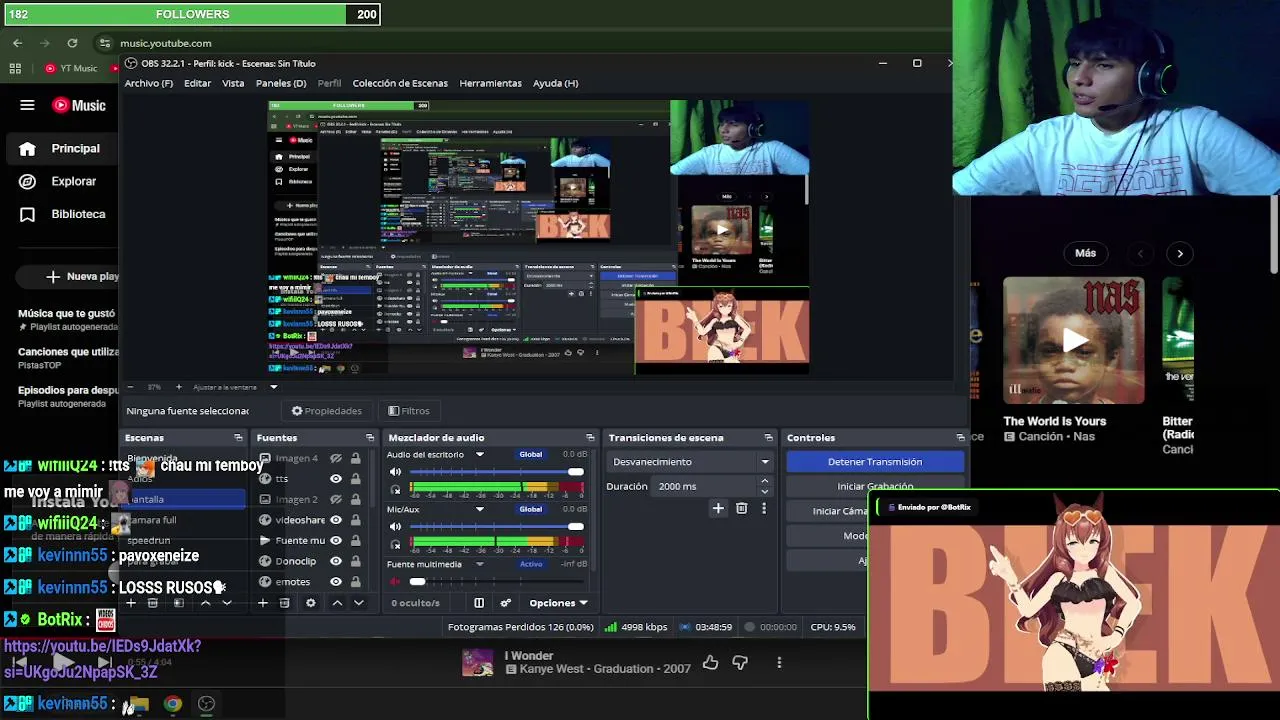This screenshot has width=1280, height=720.
Task: Adjust the Audio del escritorio volume slider
Action: tap(497, 472)
